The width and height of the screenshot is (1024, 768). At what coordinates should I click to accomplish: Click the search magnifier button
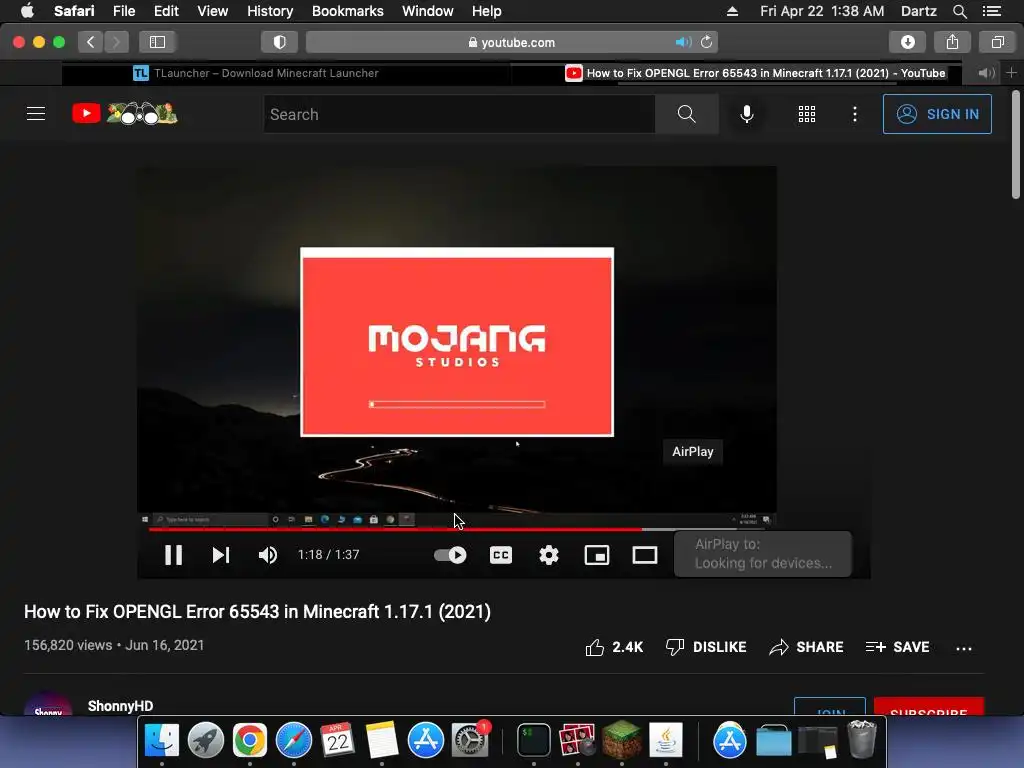coord(686,114)
